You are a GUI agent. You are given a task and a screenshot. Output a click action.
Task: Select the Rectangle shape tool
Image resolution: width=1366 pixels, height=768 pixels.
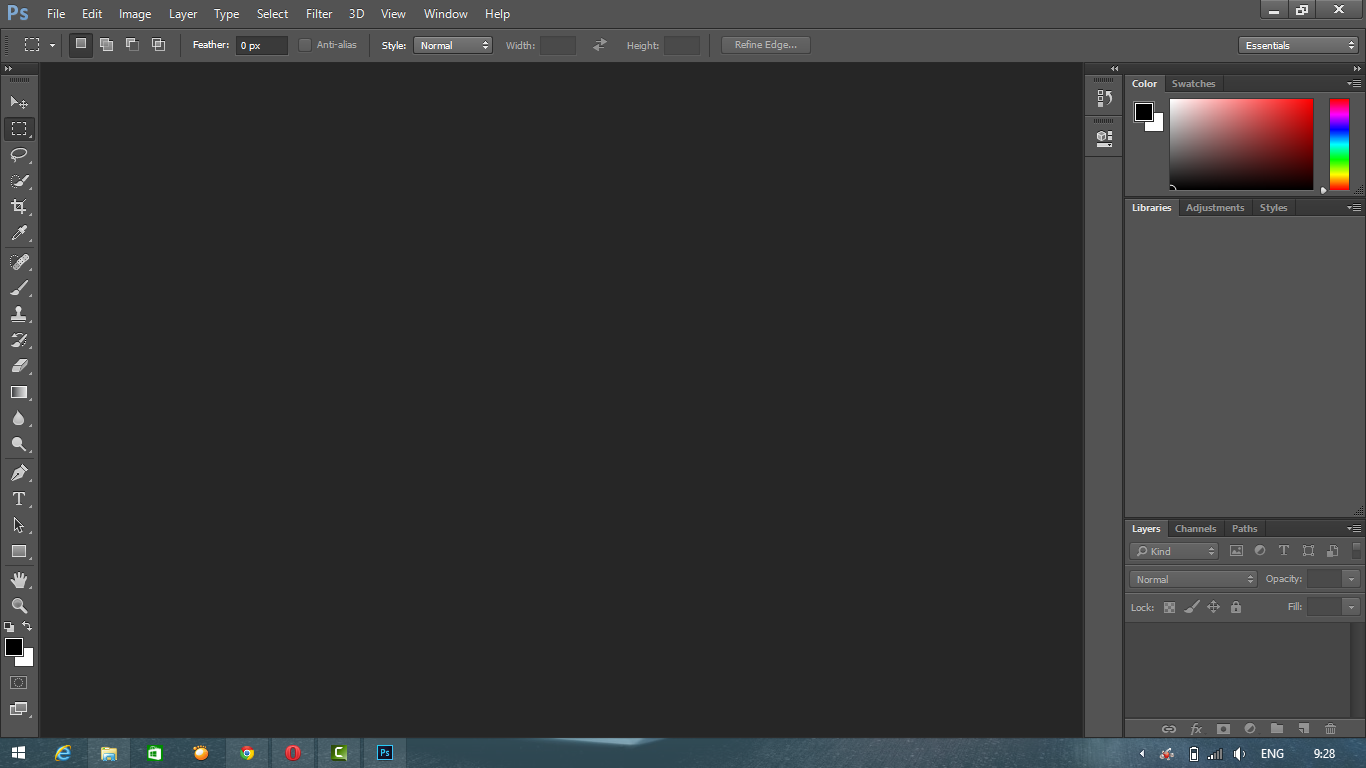coord(19,551)
